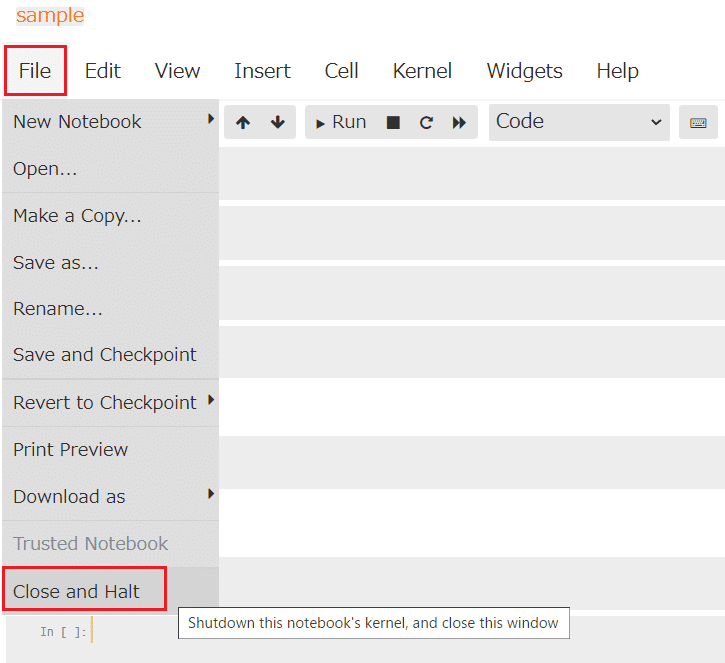Open the Insert menu
Screen dimensions: 725x663
point(262,71)
